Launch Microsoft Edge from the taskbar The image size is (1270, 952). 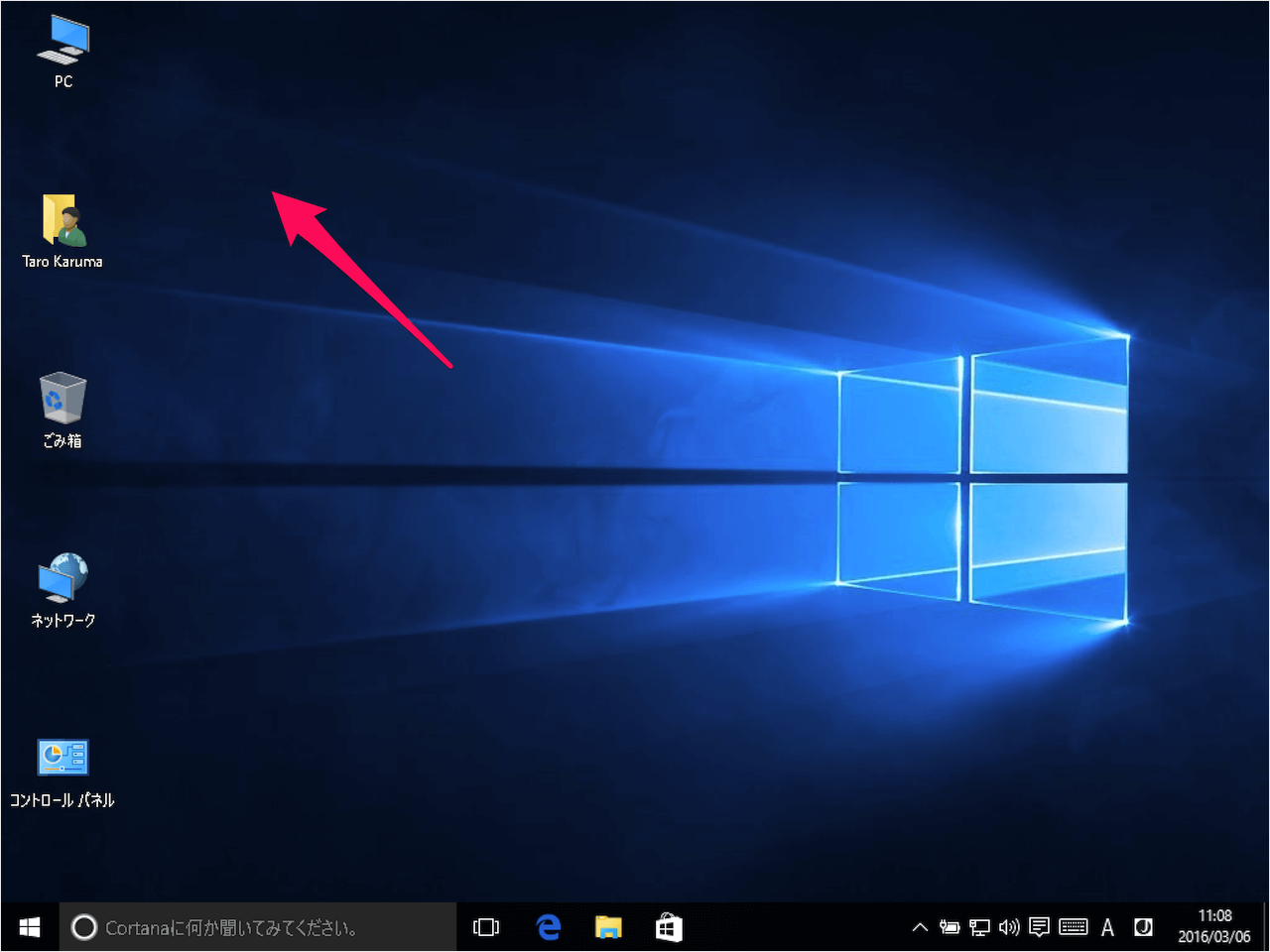[548, 927]
